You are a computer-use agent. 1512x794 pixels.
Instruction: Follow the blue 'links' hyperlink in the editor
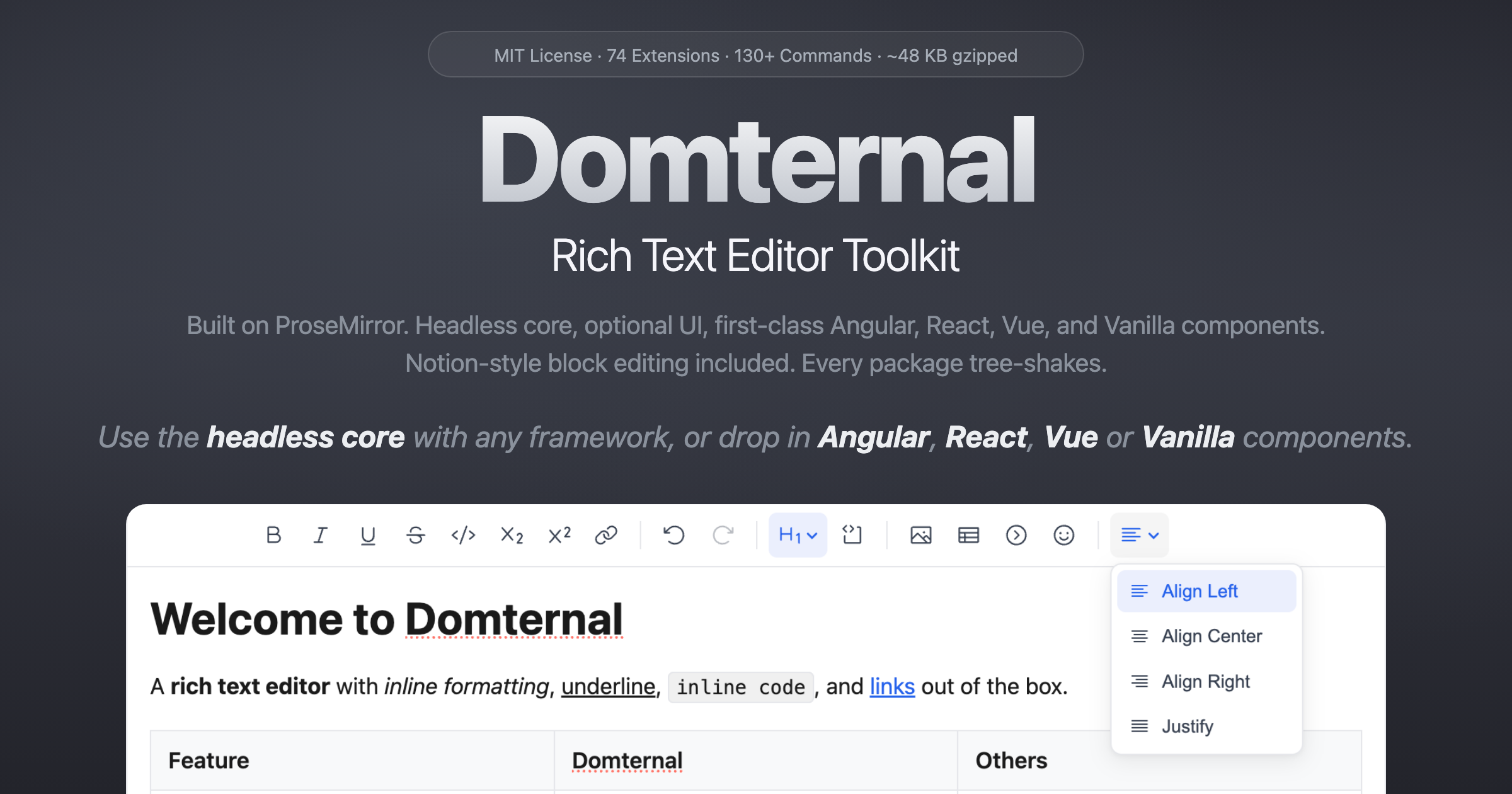coord(892,686)
